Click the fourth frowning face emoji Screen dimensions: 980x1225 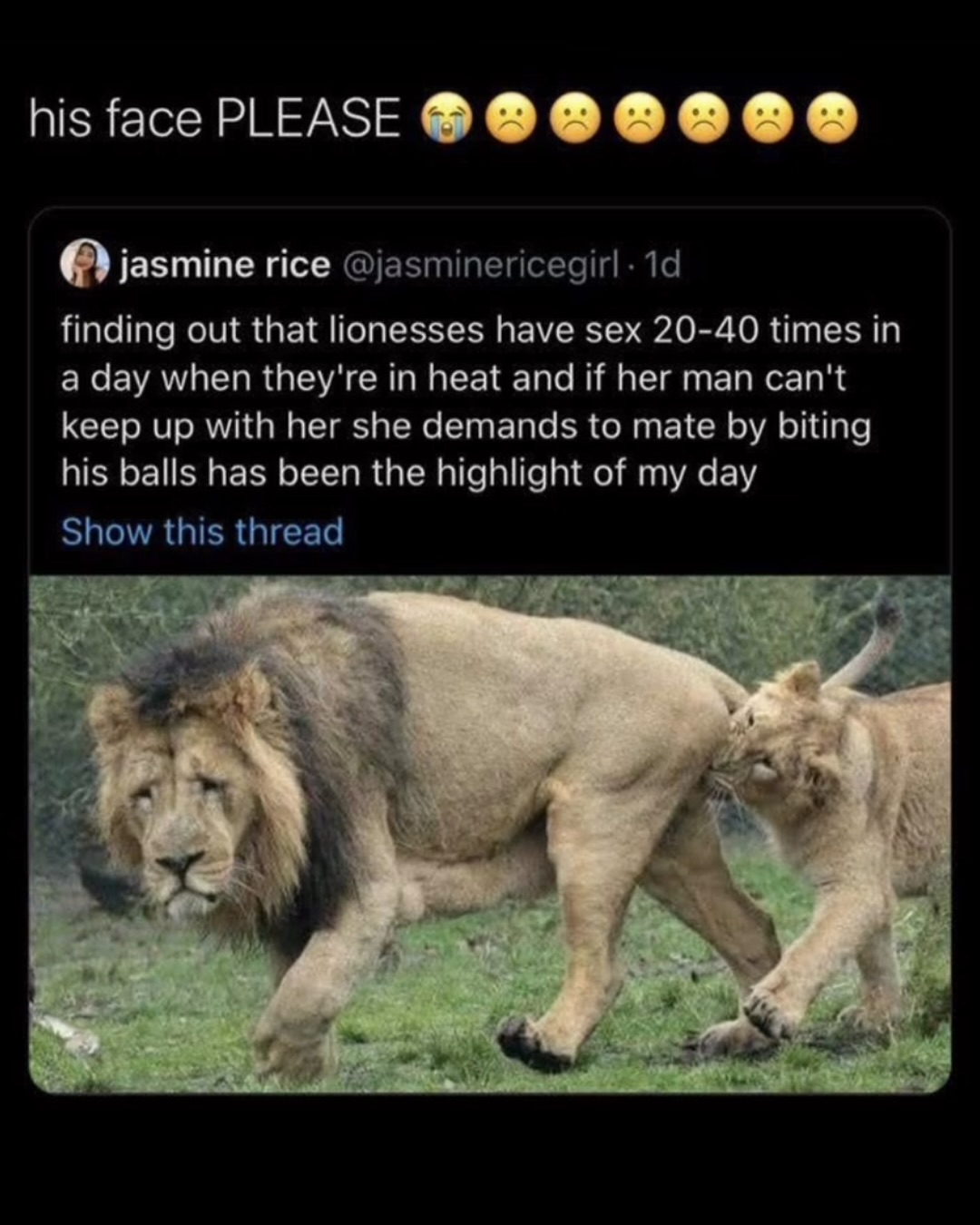point(704,121)
